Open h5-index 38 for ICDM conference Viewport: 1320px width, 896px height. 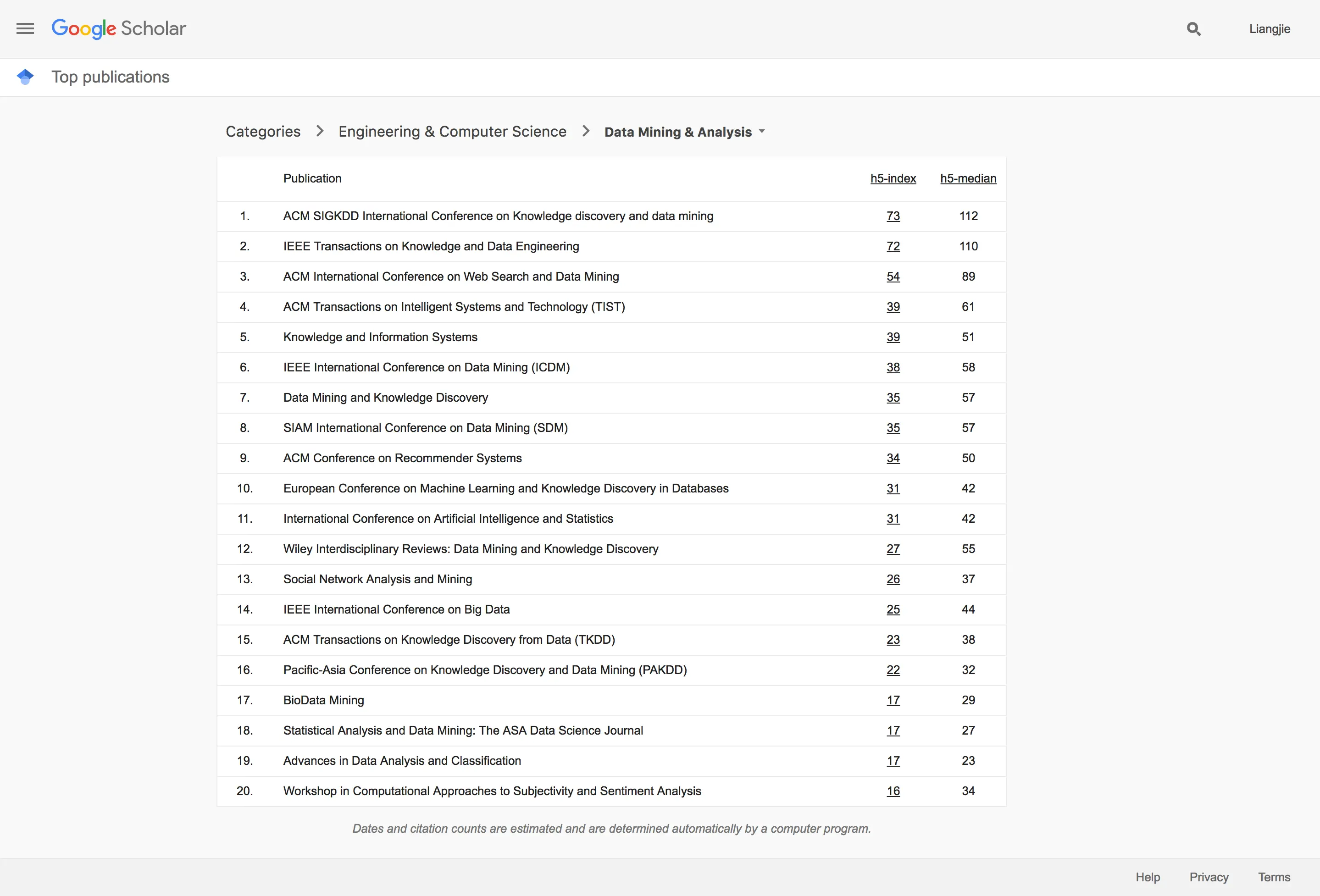(x=893, y=367)
